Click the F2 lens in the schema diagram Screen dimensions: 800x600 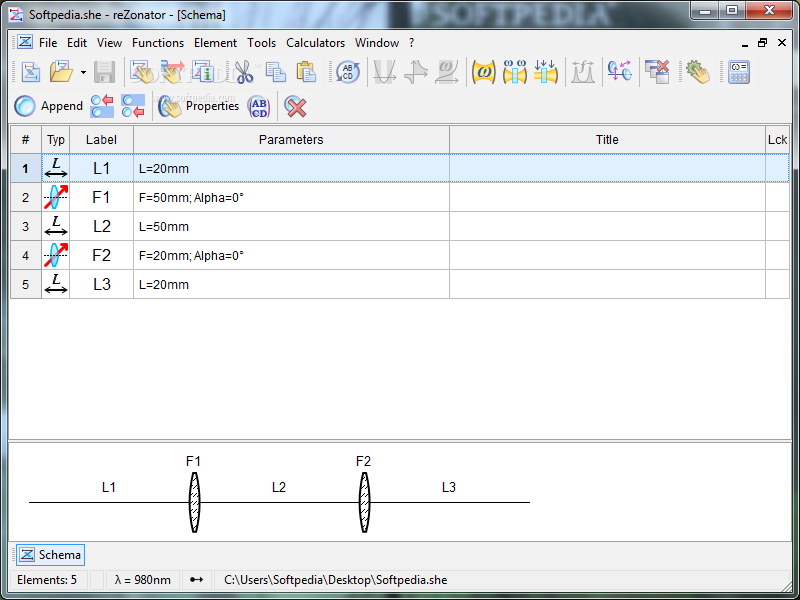click(364, 503)
